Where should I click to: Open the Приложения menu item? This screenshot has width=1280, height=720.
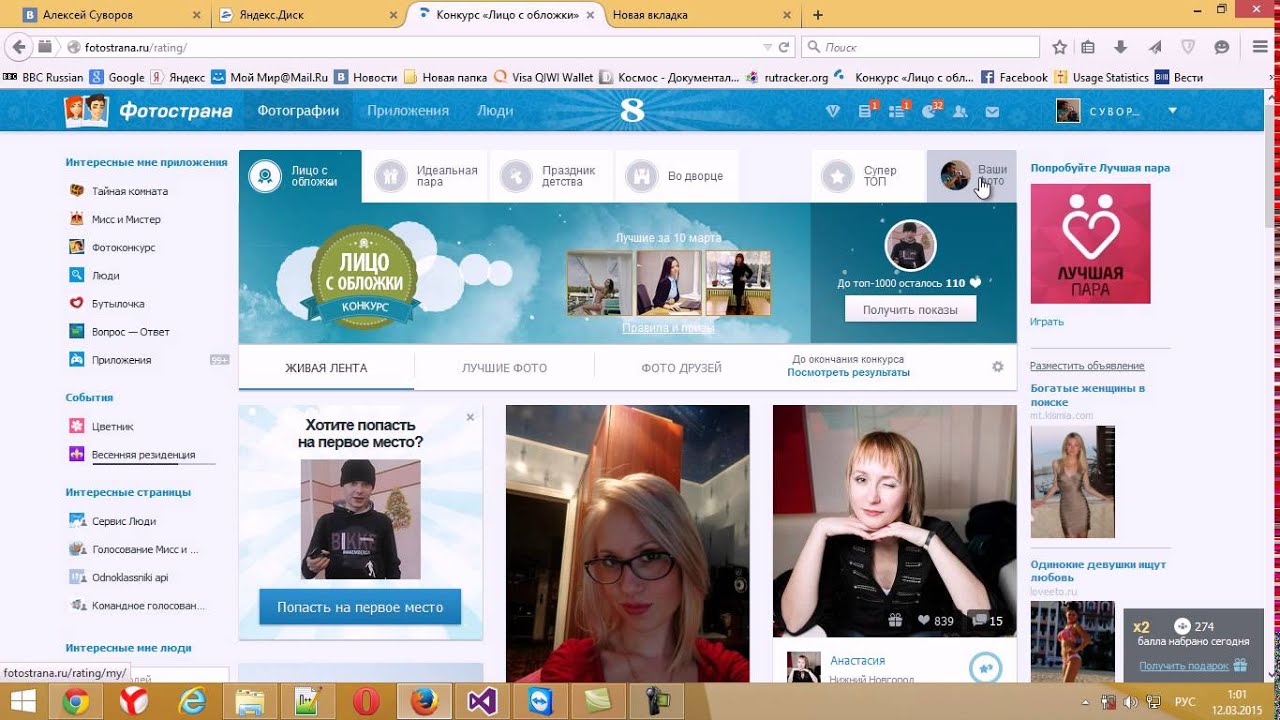(408, 111)
